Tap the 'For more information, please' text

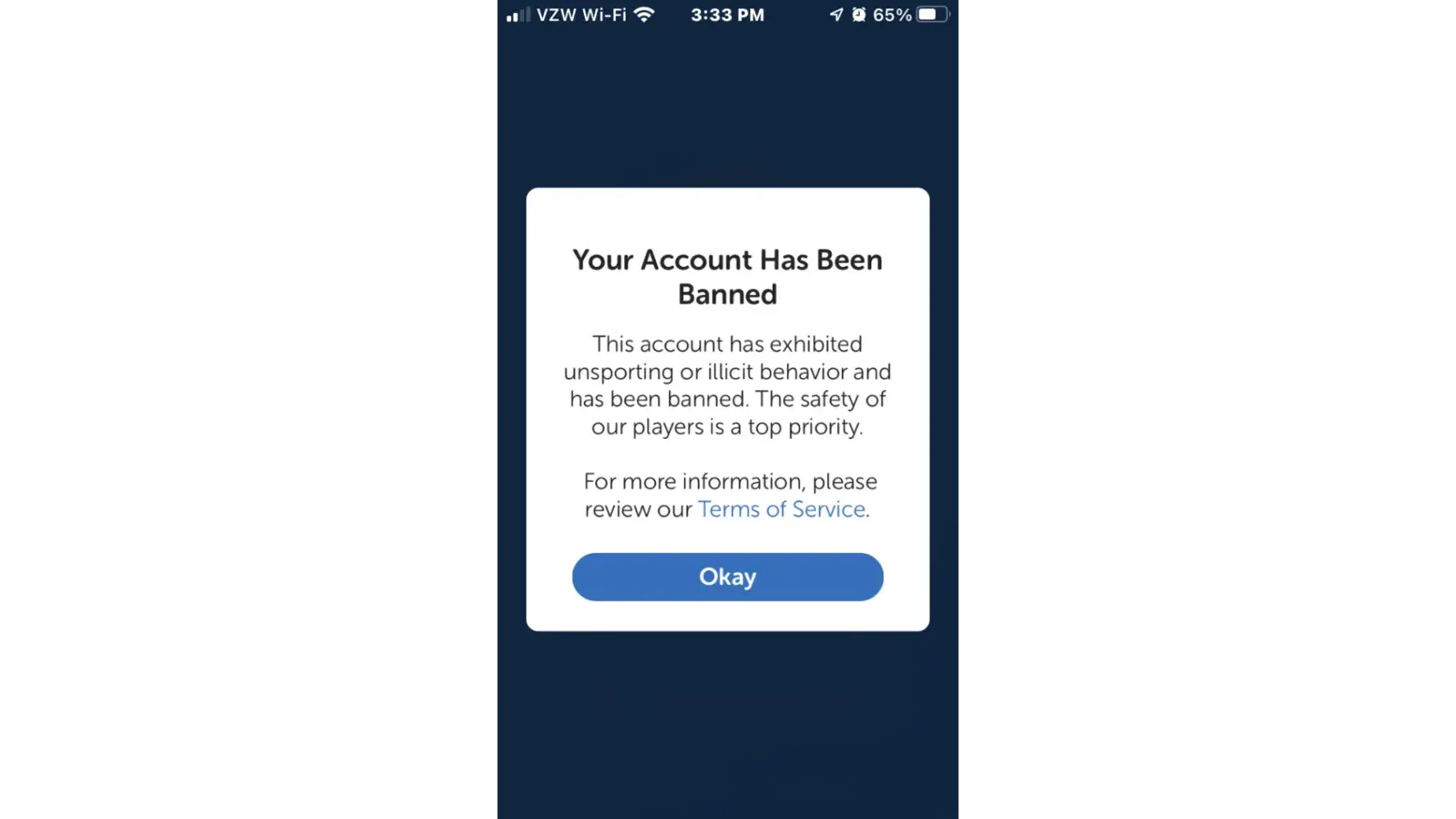coord(730,481)
